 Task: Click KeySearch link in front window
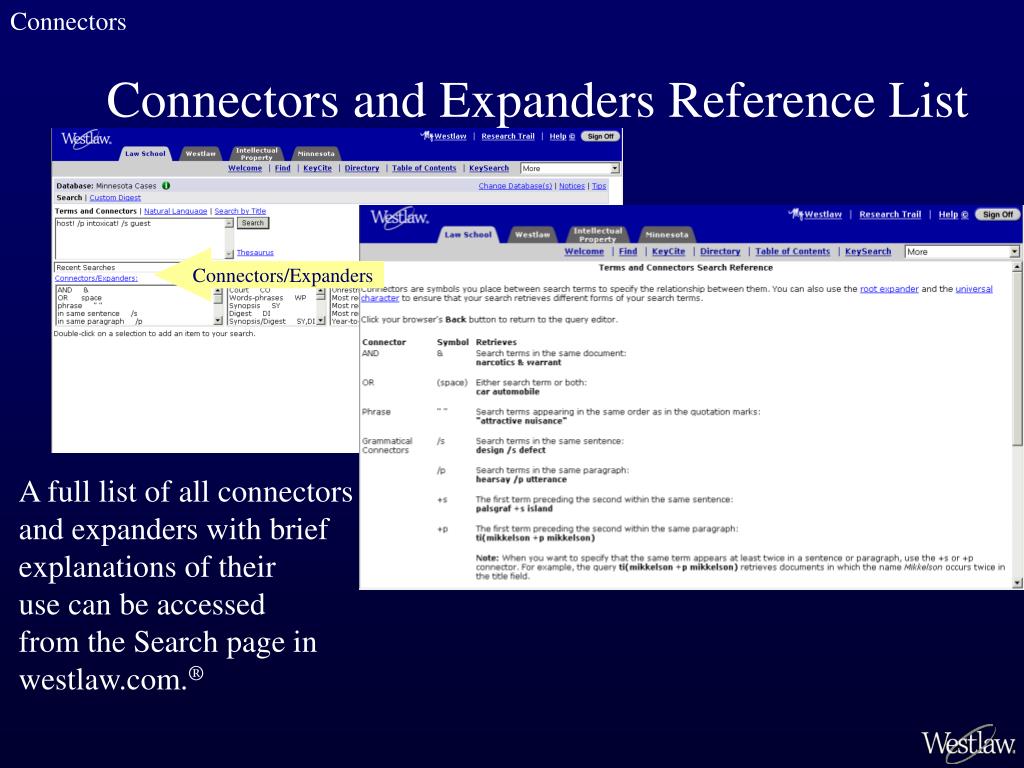point(868,251)
